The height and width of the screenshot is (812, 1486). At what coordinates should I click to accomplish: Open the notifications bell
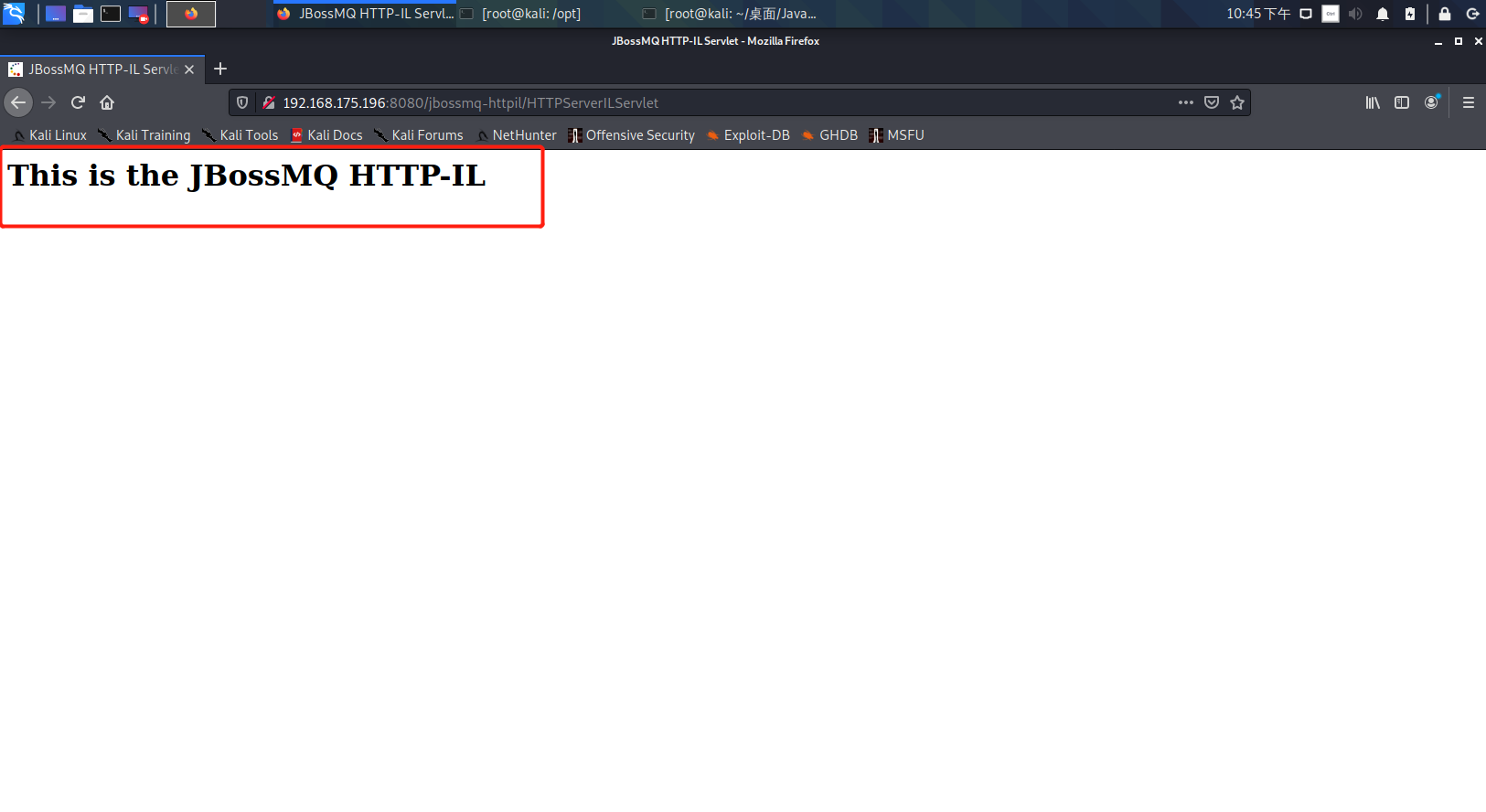1383,14
